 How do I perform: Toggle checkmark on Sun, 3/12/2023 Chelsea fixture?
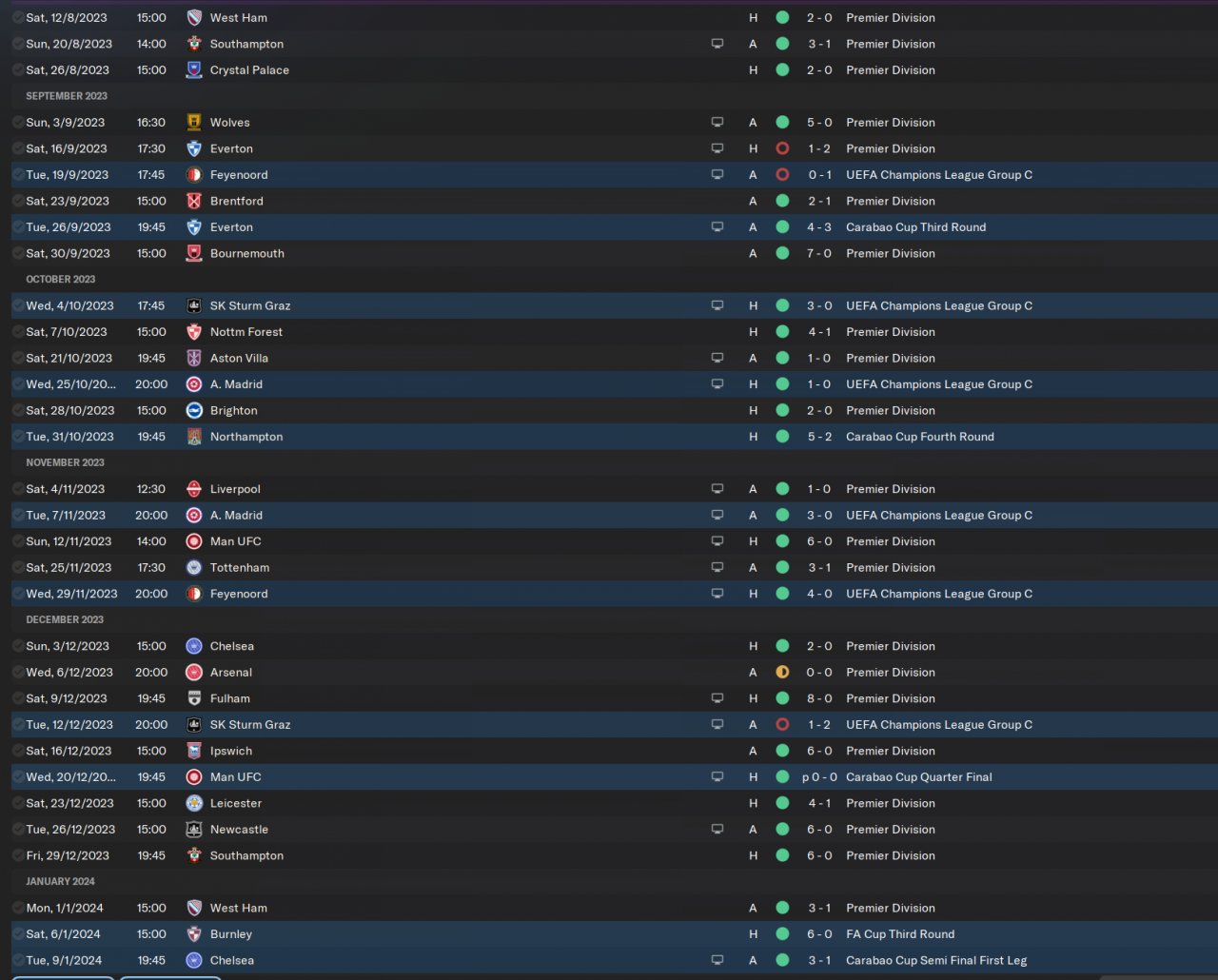[x=18, y=646]
